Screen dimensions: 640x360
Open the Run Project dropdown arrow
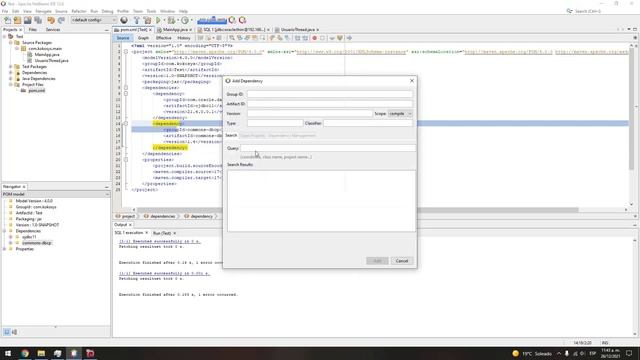[164, 20]
